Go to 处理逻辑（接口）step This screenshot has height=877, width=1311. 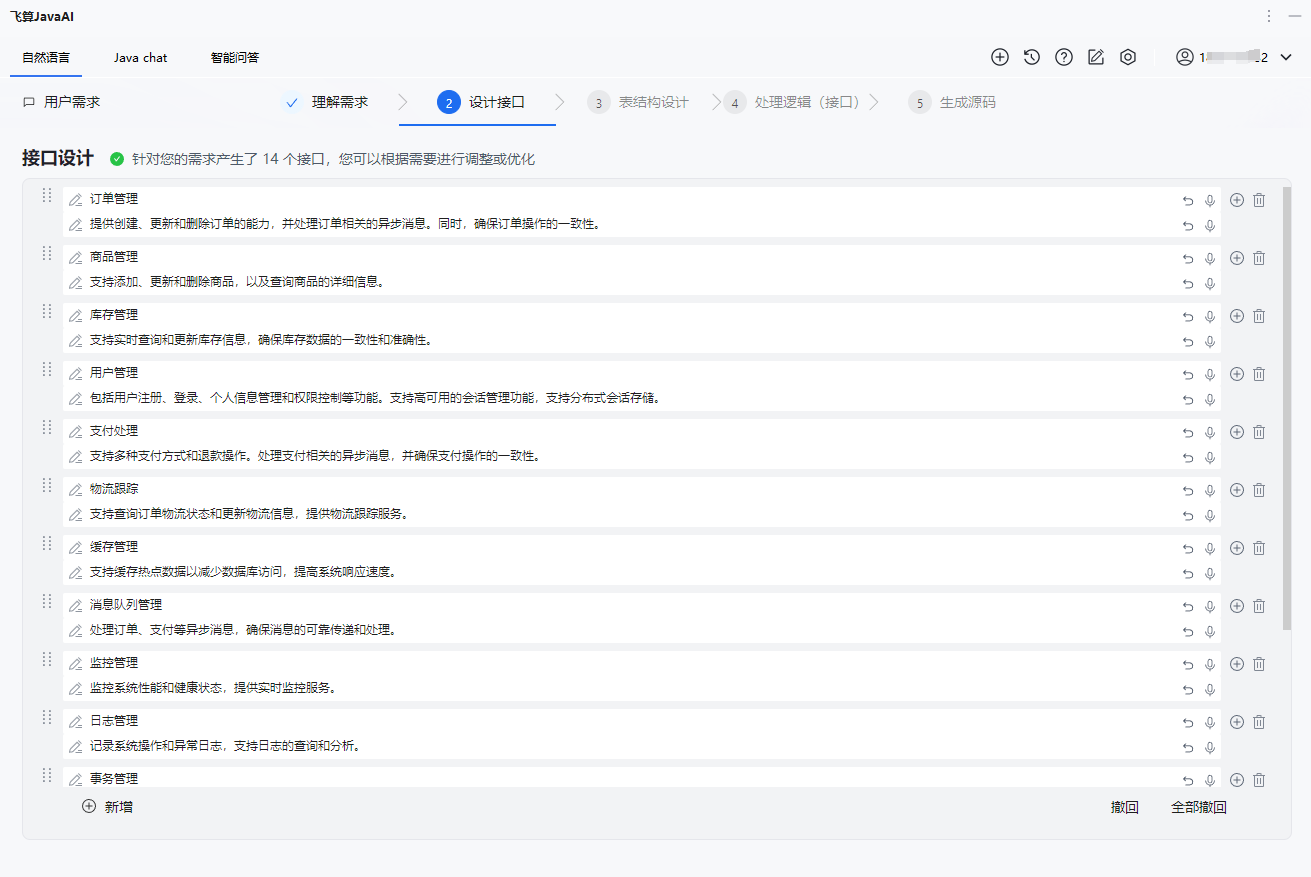pyautogui.click(x=791, y=102)
